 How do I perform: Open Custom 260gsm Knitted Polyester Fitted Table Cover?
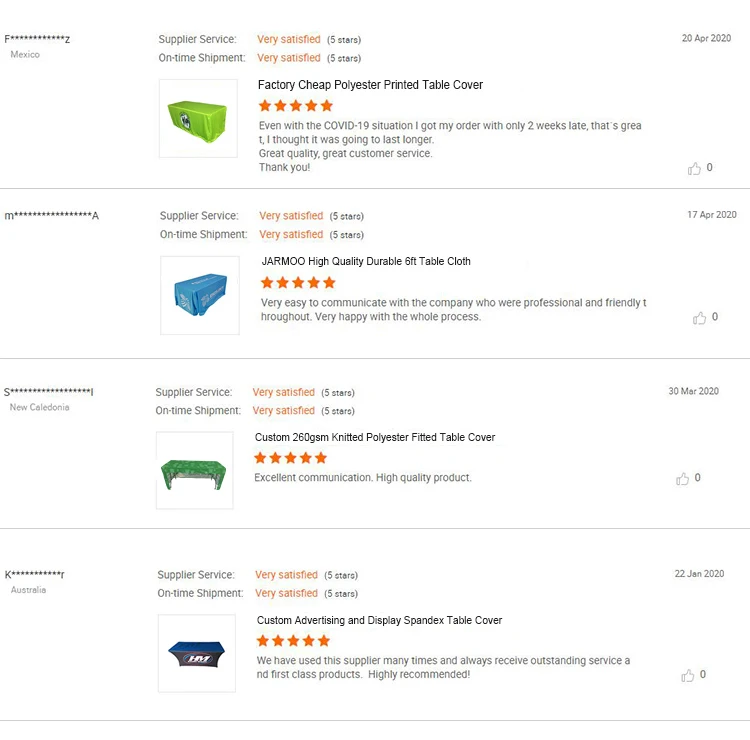click(x=374, y=437)
